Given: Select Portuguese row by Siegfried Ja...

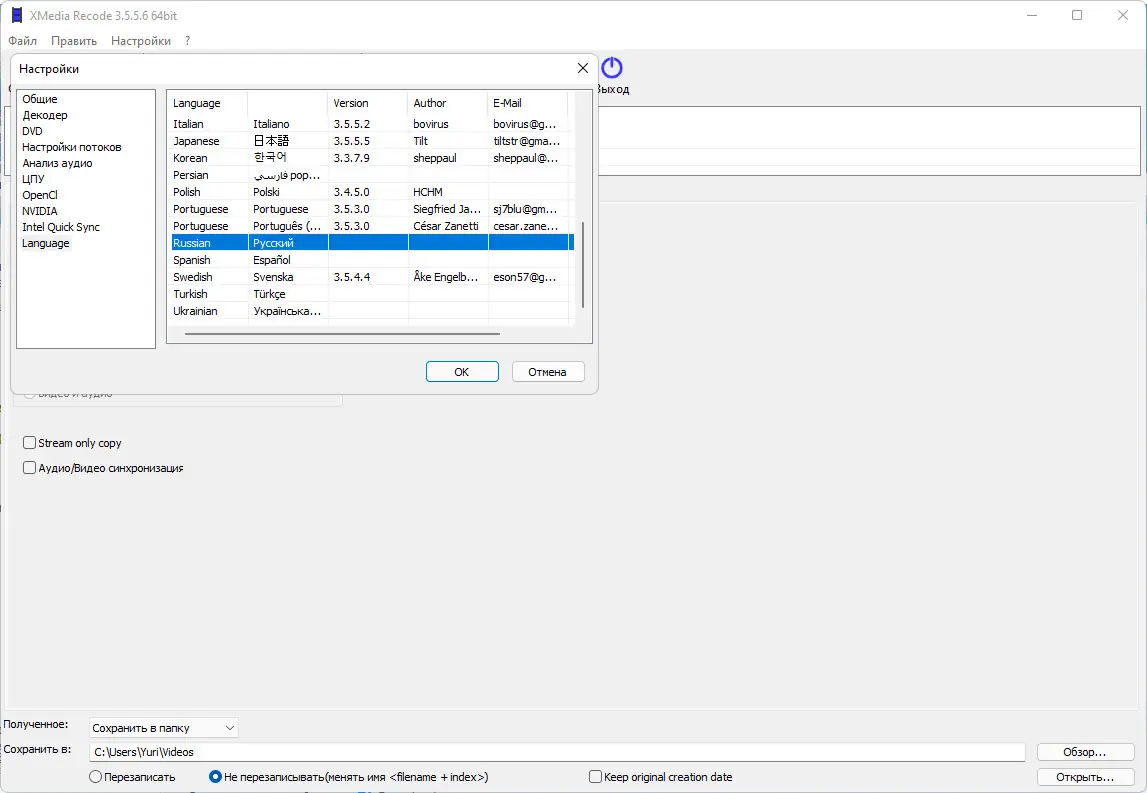Looking at the screenshot, I should click(x=370, y=209).
